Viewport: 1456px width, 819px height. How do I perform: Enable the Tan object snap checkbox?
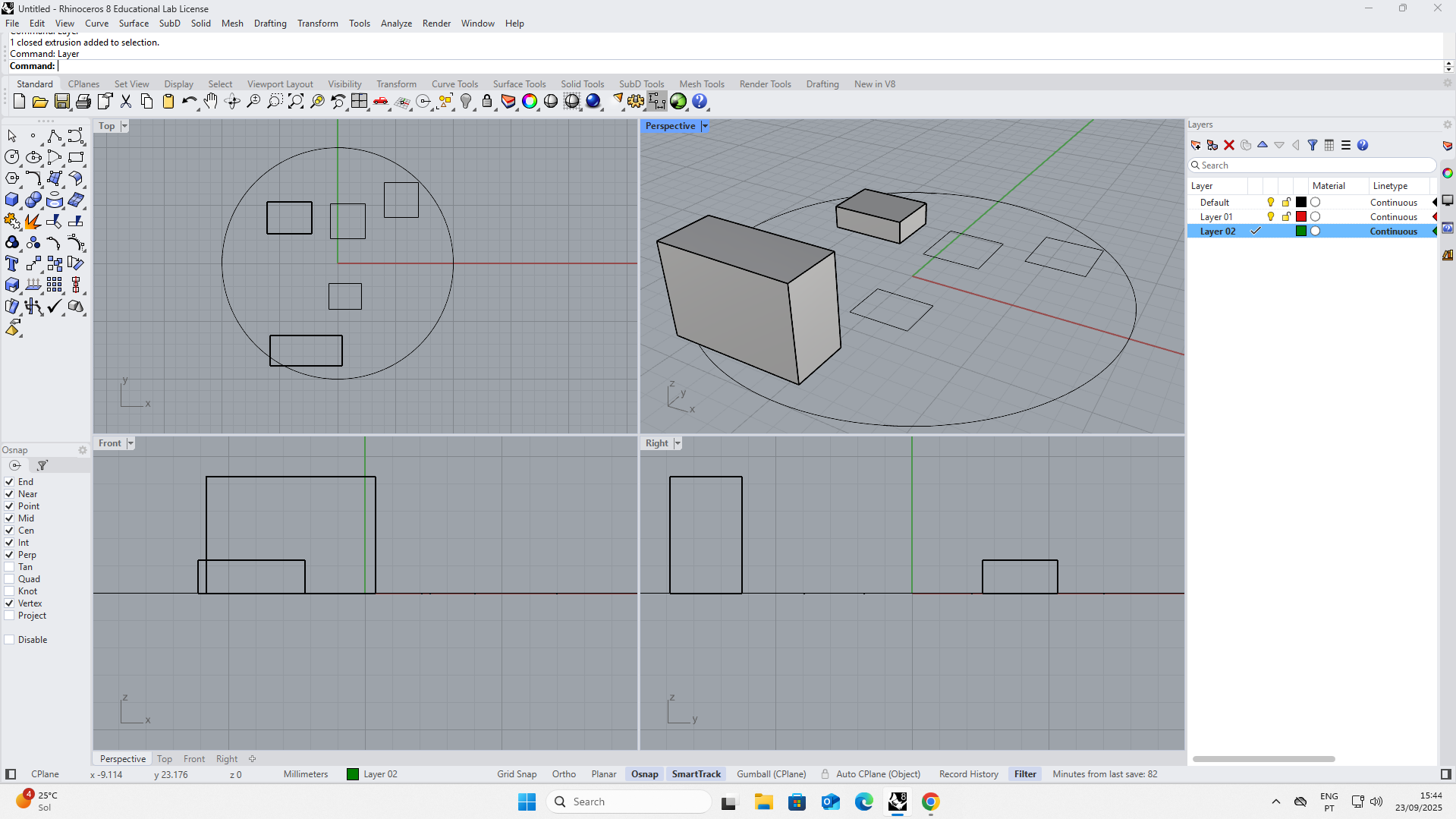tap(8, 567)
